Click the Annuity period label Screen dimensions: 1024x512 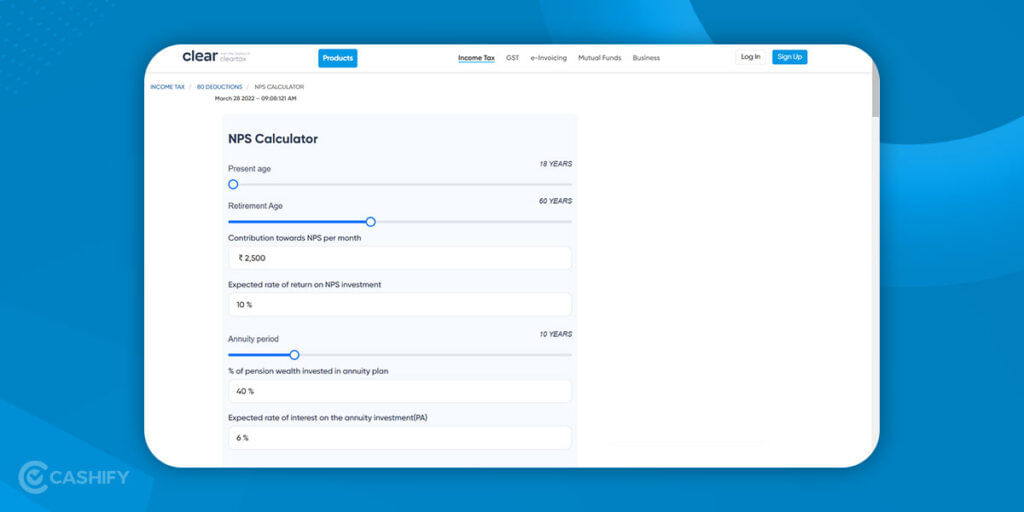click(253, 339)
